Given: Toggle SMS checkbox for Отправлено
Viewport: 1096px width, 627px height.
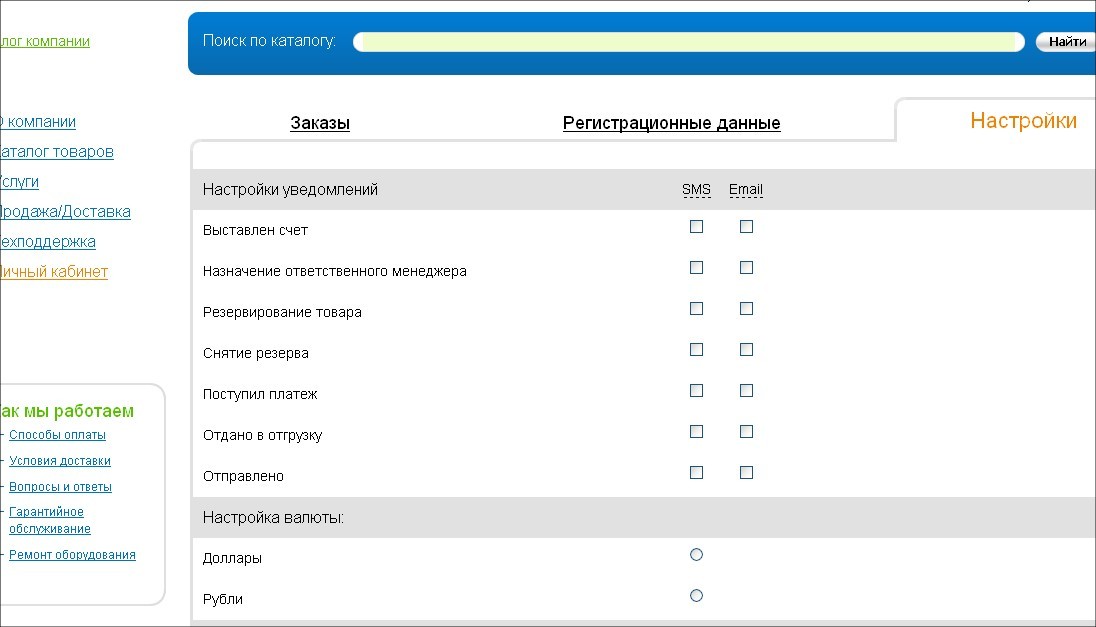Looking at the screenshot, I should pyautogui.click(x=696, y=473).
